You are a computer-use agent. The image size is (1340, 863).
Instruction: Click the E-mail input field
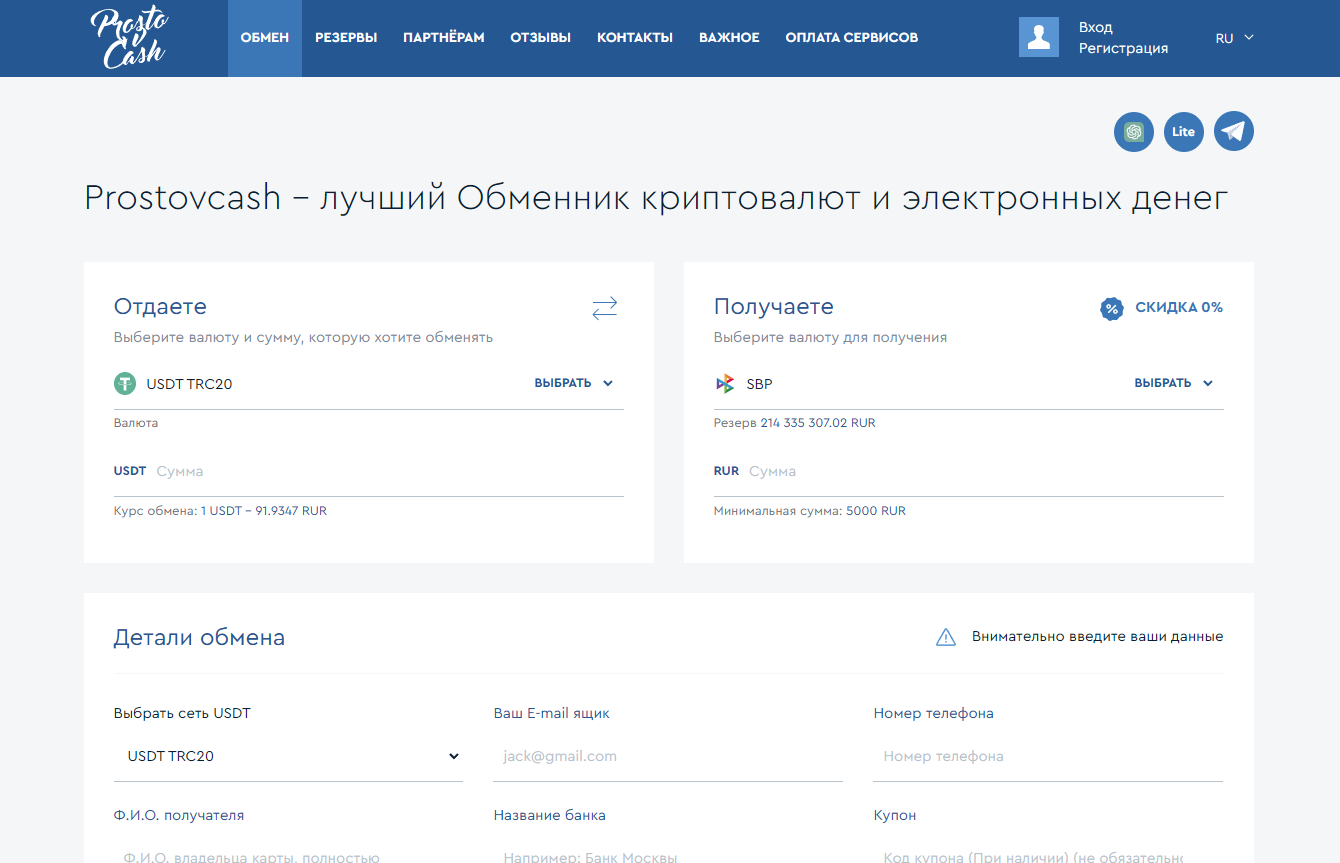click(668, 756)
